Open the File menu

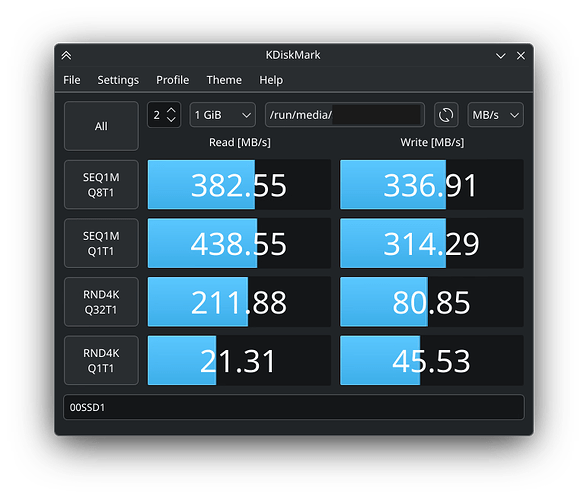(x=71, y=80)
